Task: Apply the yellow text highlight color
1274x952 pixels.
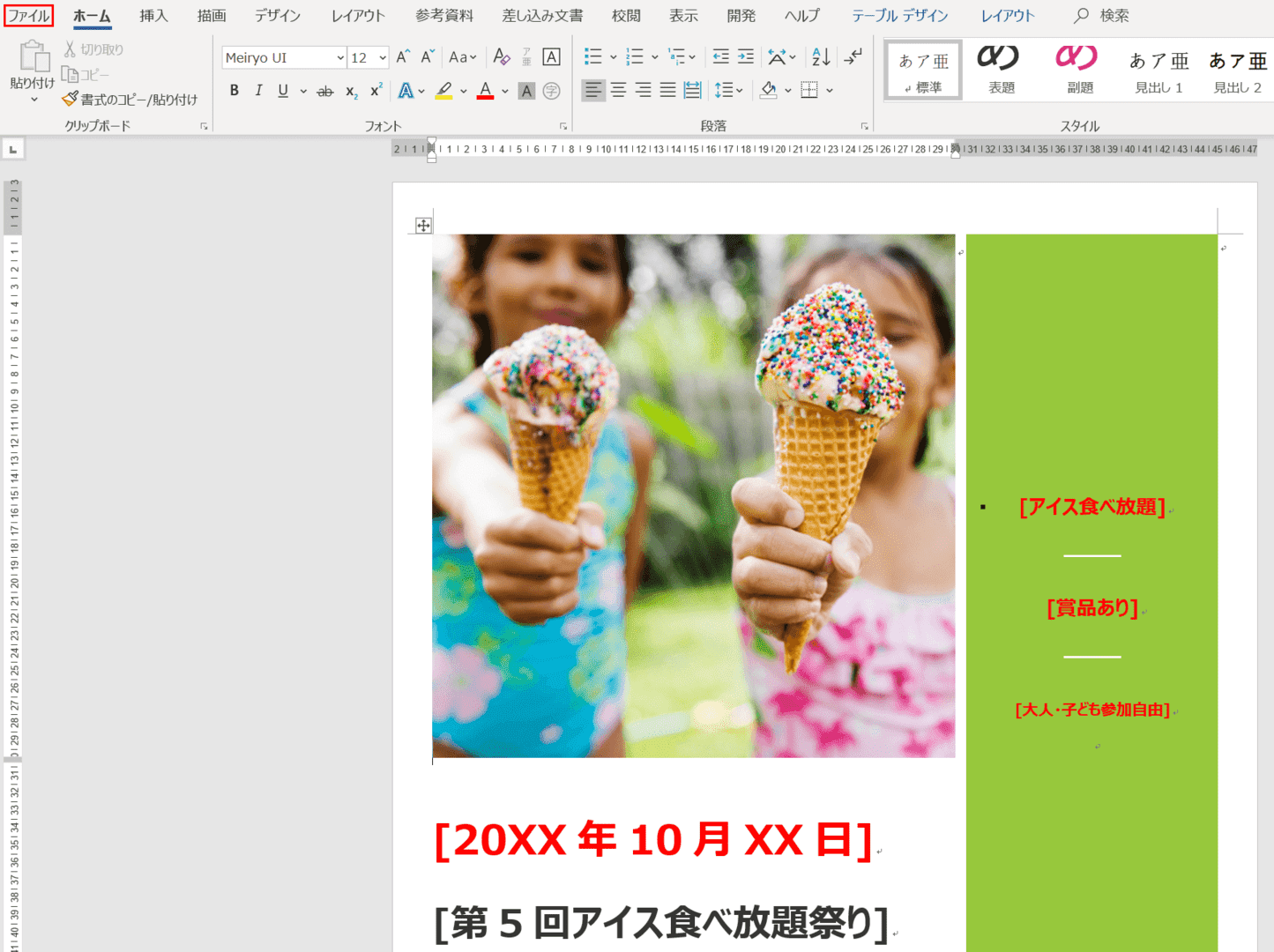Action: pyautogui.click(x=443, y=90)
